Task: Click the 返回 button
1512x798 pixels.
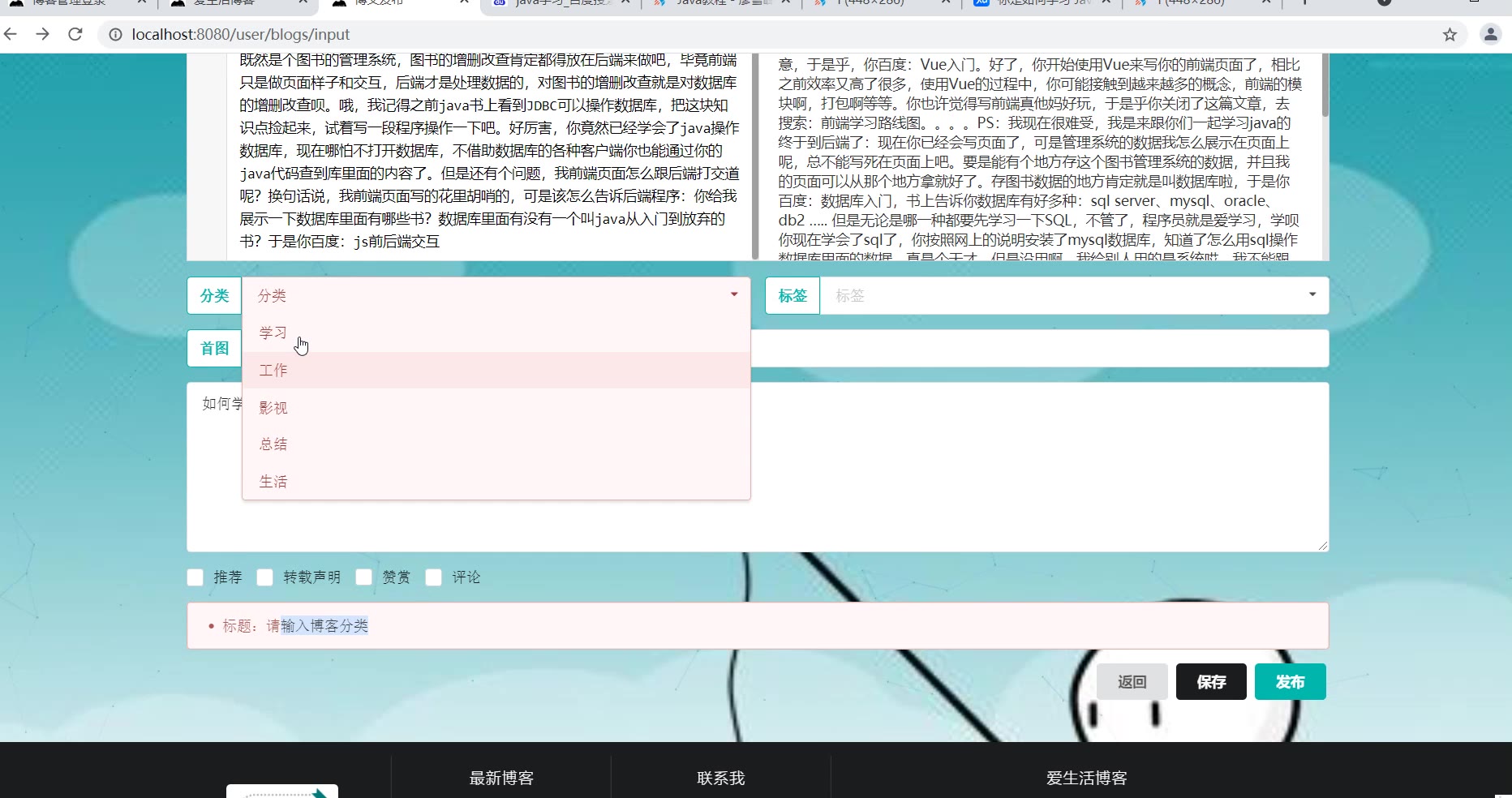Action: coord(1132,682)
